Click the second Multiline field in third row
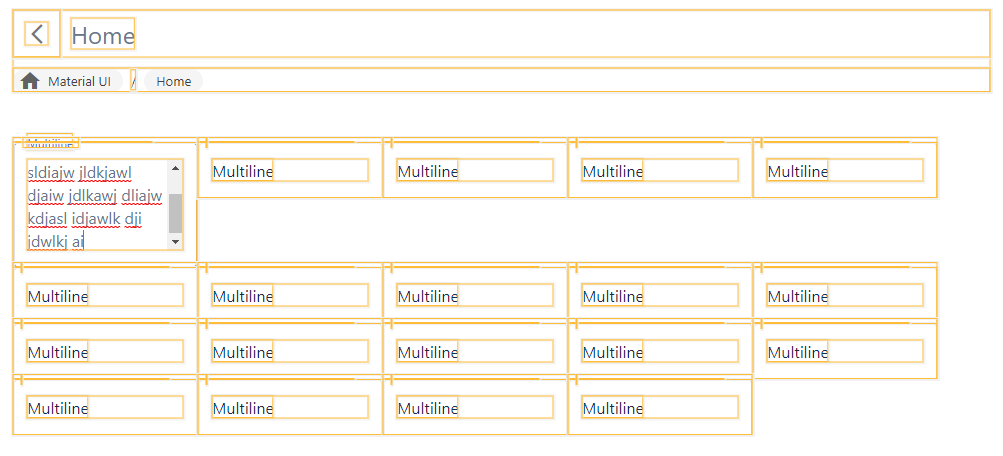This screenshot has width=1003, height=456. (290, 352)
